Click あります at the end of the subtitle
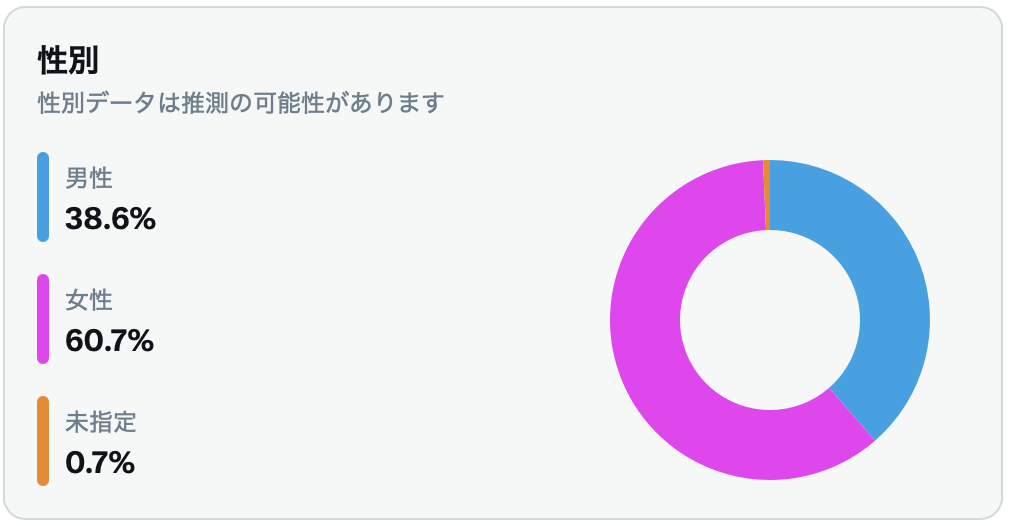Image resolution: width=1010 pixels, height=526 pixels. coord(397,102)
